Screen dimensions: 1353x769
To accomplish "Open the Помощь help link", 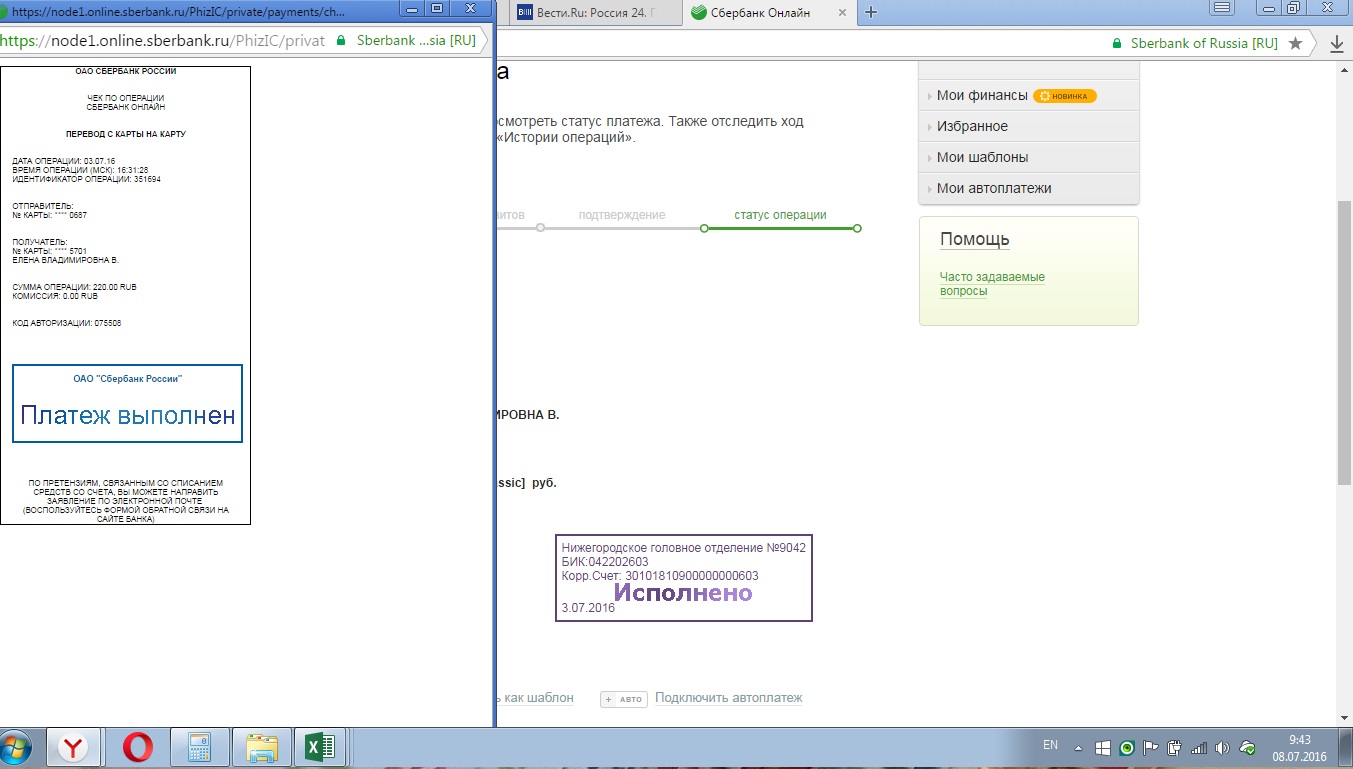I will 975,240.
